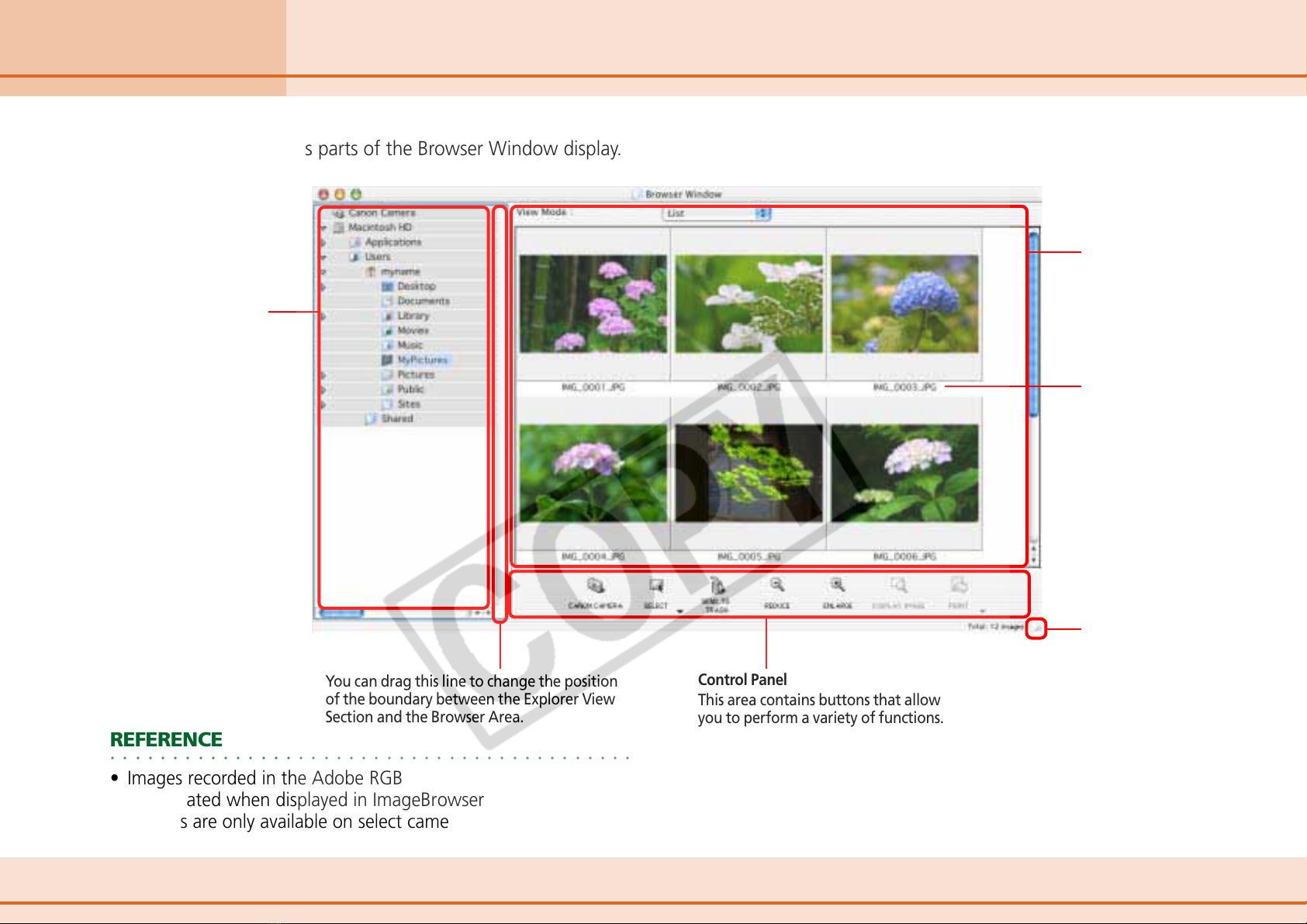The height and width of the screenshot is (924, 1307).
Task: Open the View Mode dropdown showing List
Action: [717, 213]
